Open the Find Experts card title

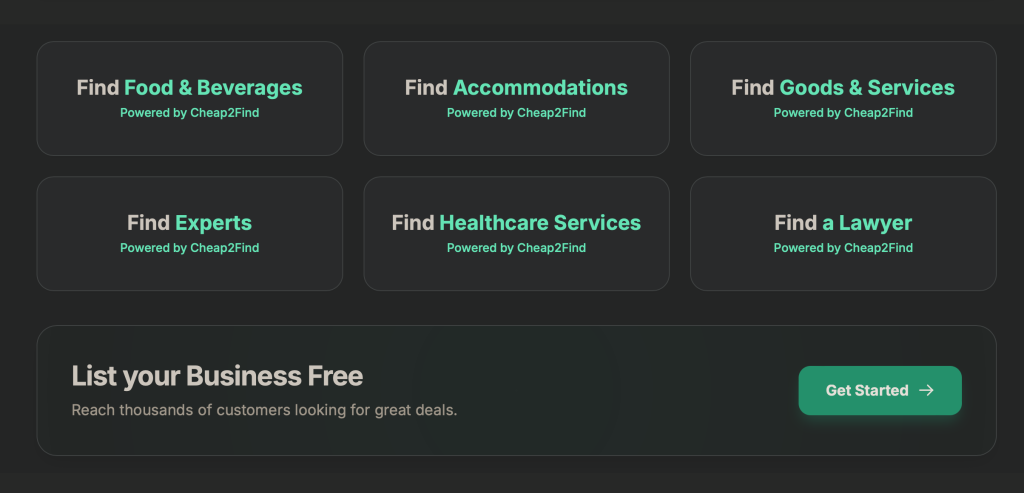pyautogui.click(x=189, y=223)
